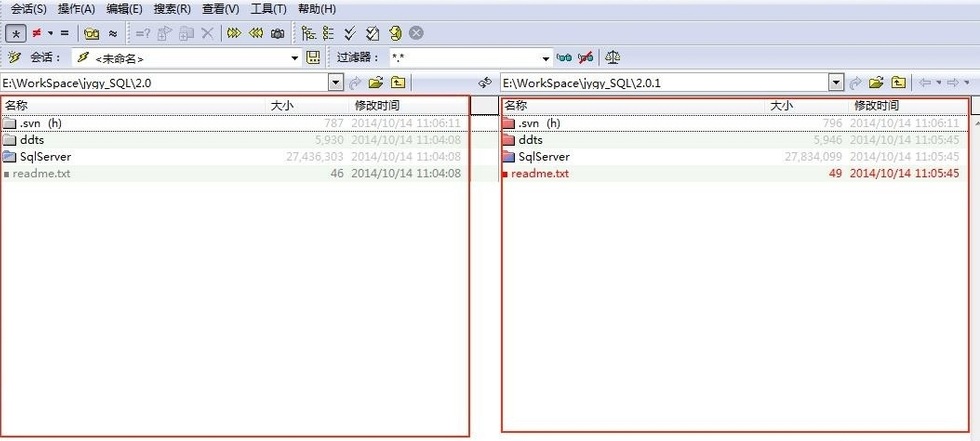This screenshot has height=441, width=980.
Task: Click the Copy to Left yellow arrows icon
Action: click(256, 33)
